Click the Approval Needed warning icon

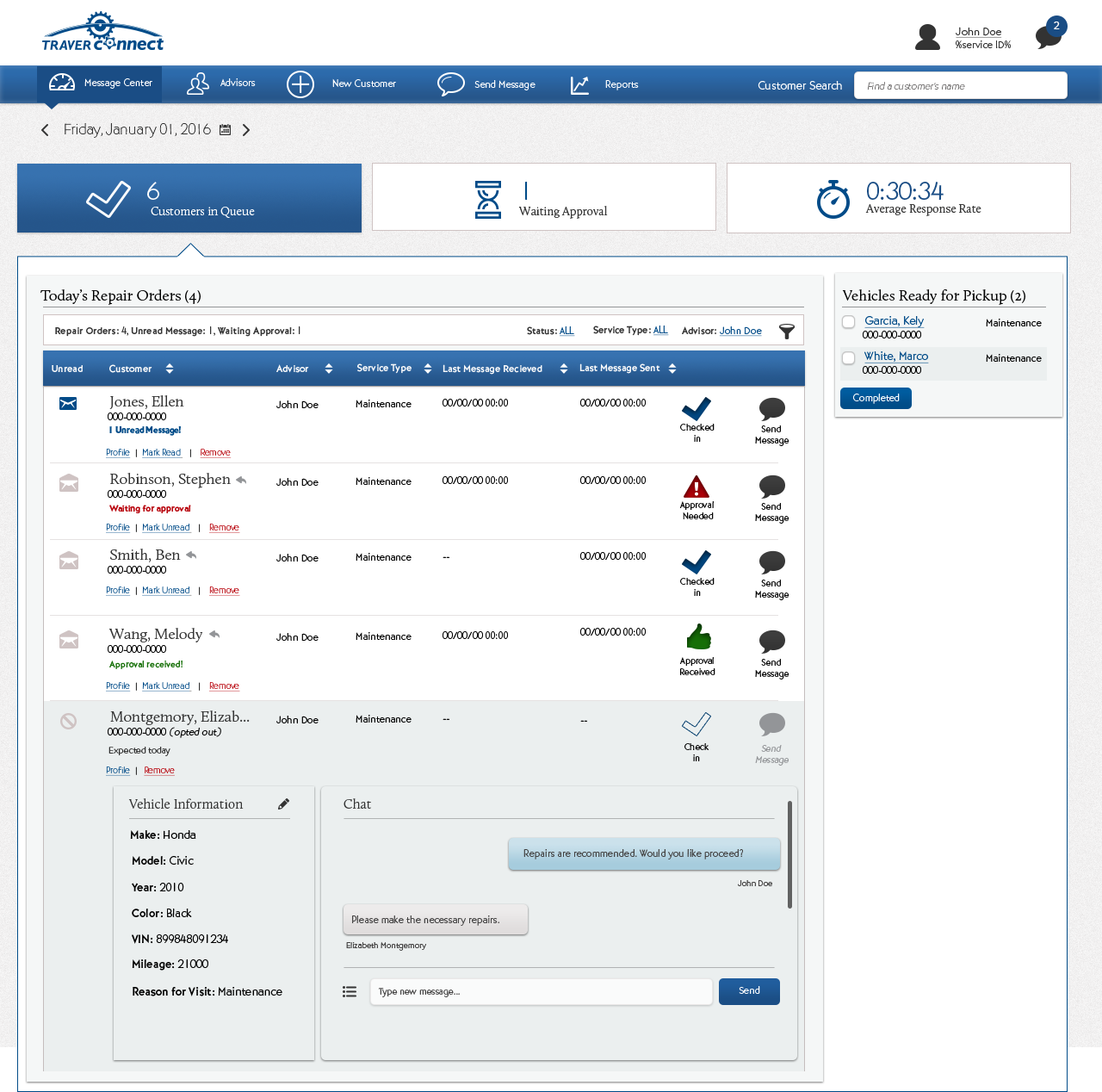point(696,487)
